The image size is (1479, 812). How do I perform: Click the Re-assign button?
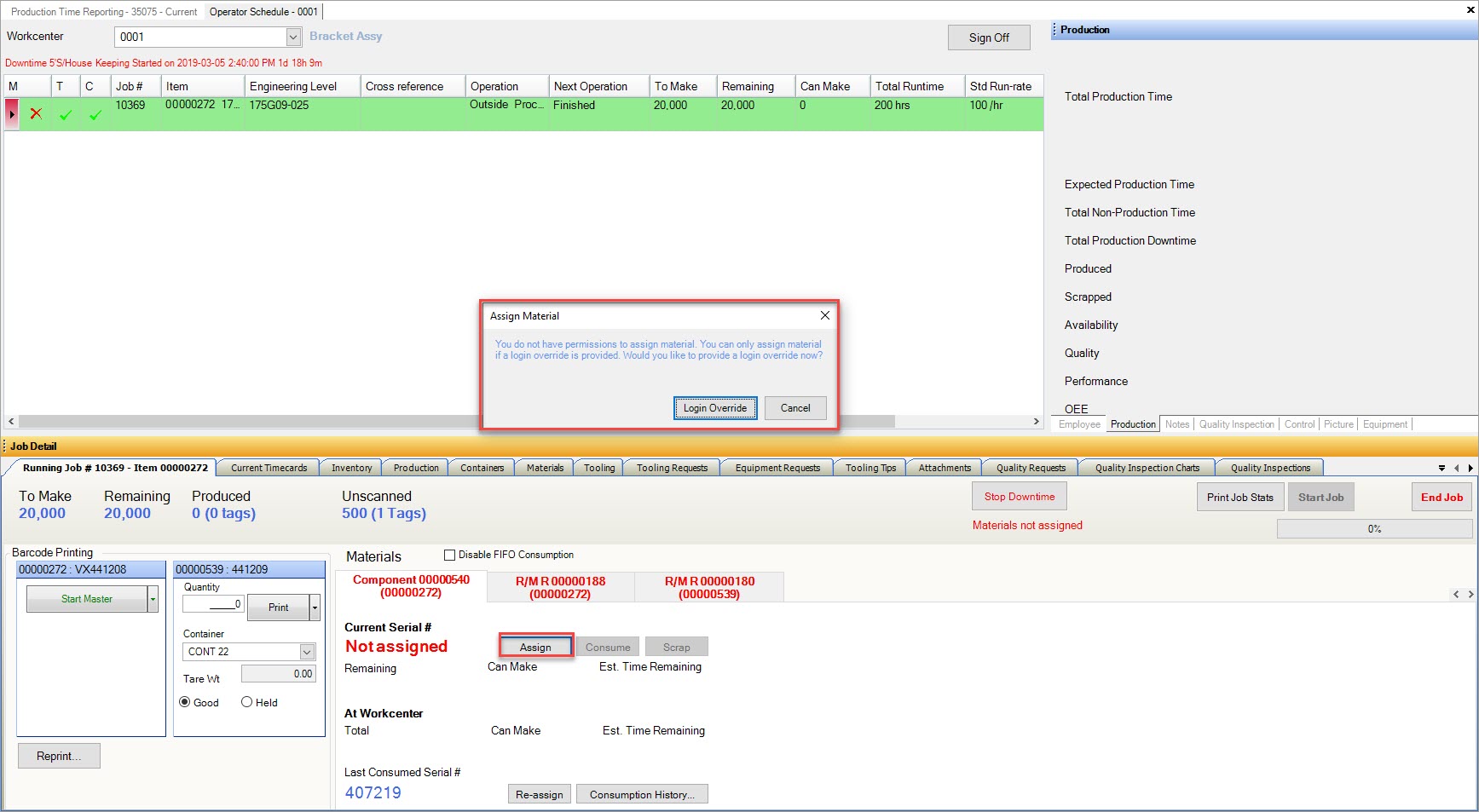(540, 794)
